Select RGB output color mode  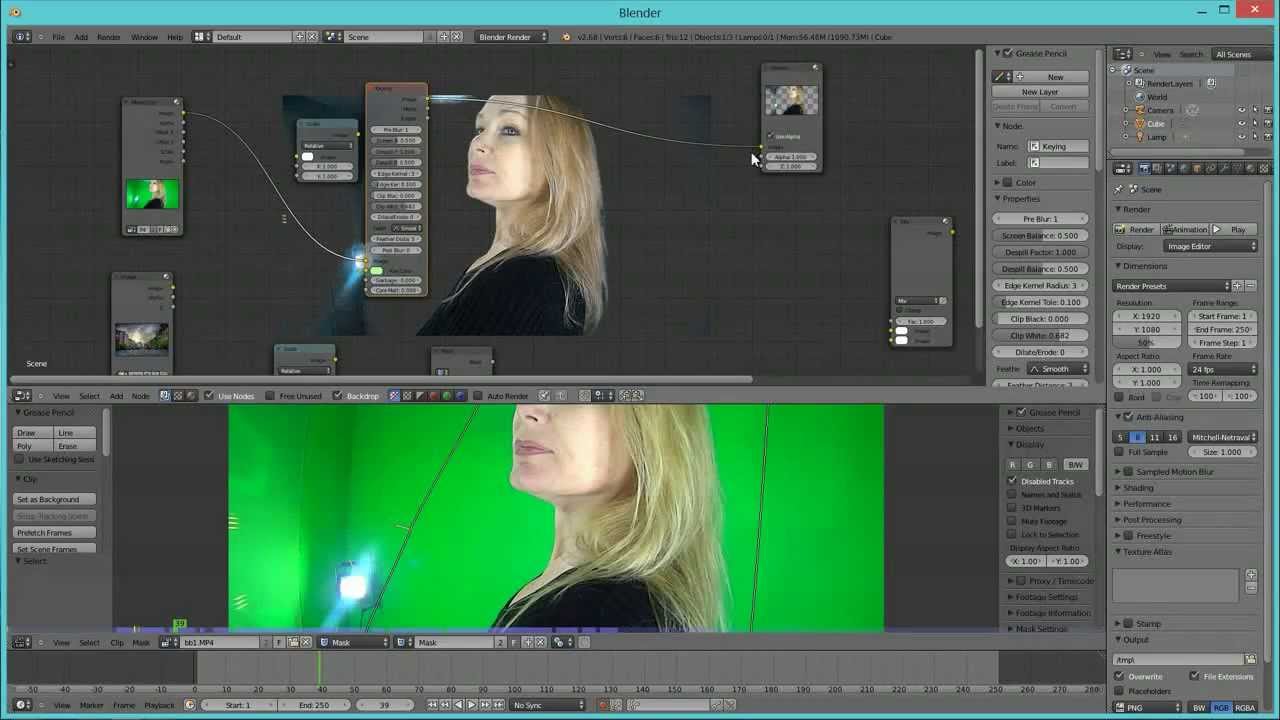point(1221,707)
